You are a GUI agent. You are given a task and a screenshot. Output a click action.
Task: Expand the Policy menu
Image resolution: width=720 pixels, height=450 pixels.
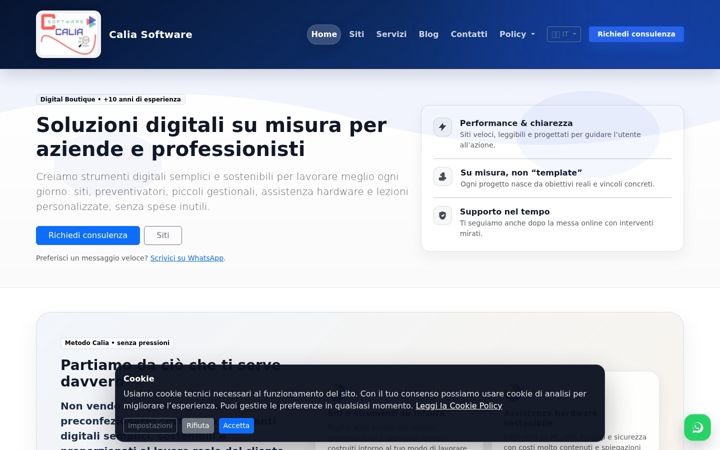517,34
